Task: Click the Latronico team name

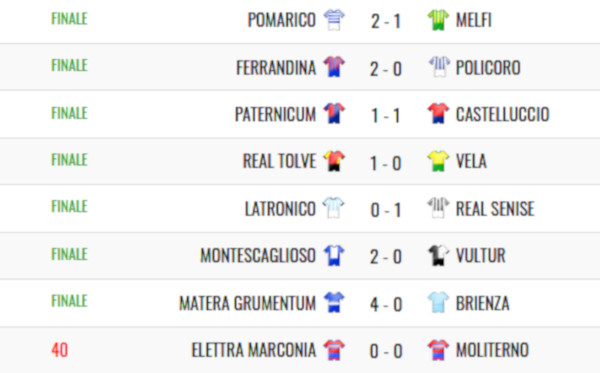Action: click(x=280, y=208)
